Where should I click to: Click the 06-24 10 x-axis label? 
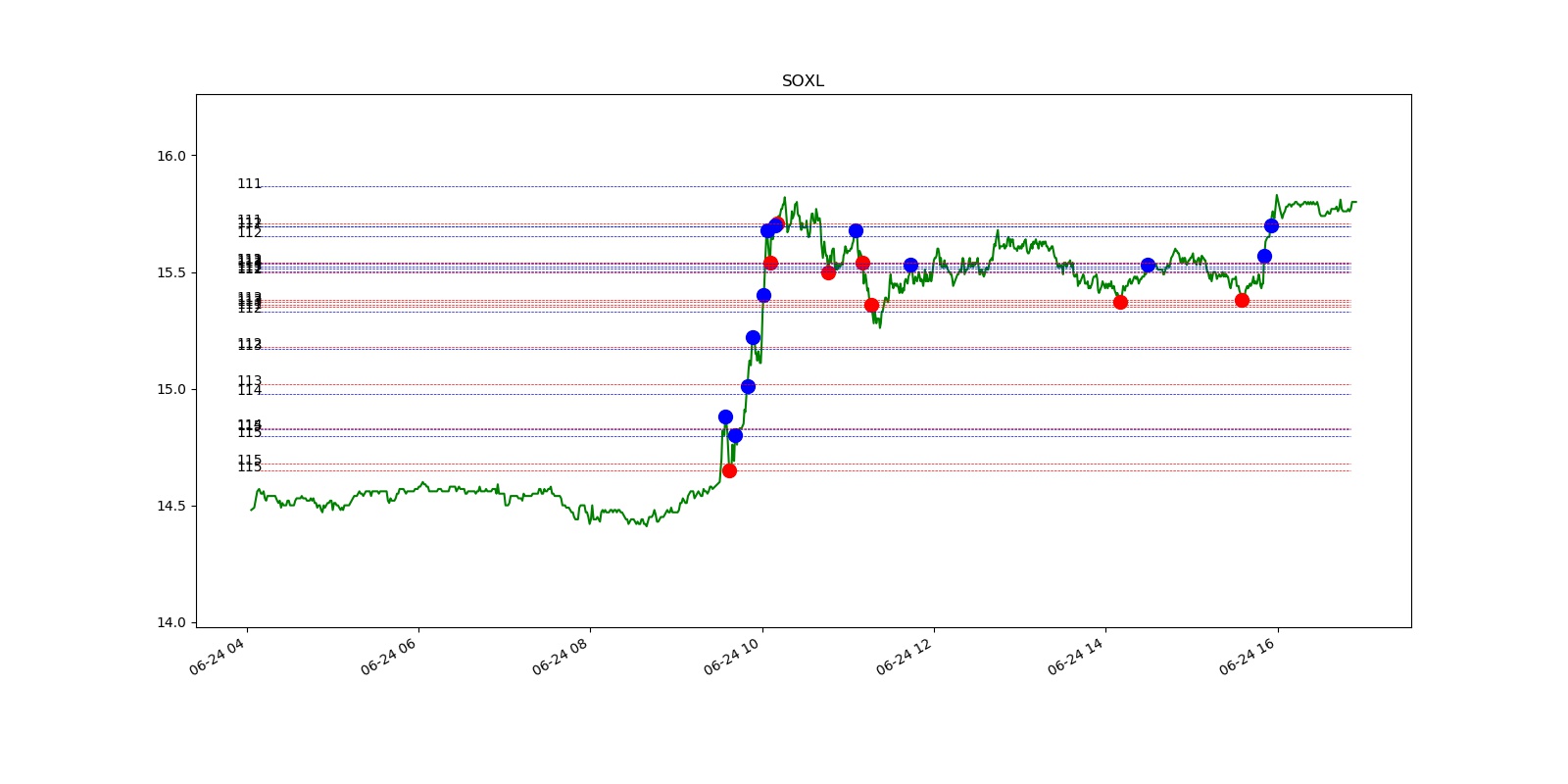point(732,657)
